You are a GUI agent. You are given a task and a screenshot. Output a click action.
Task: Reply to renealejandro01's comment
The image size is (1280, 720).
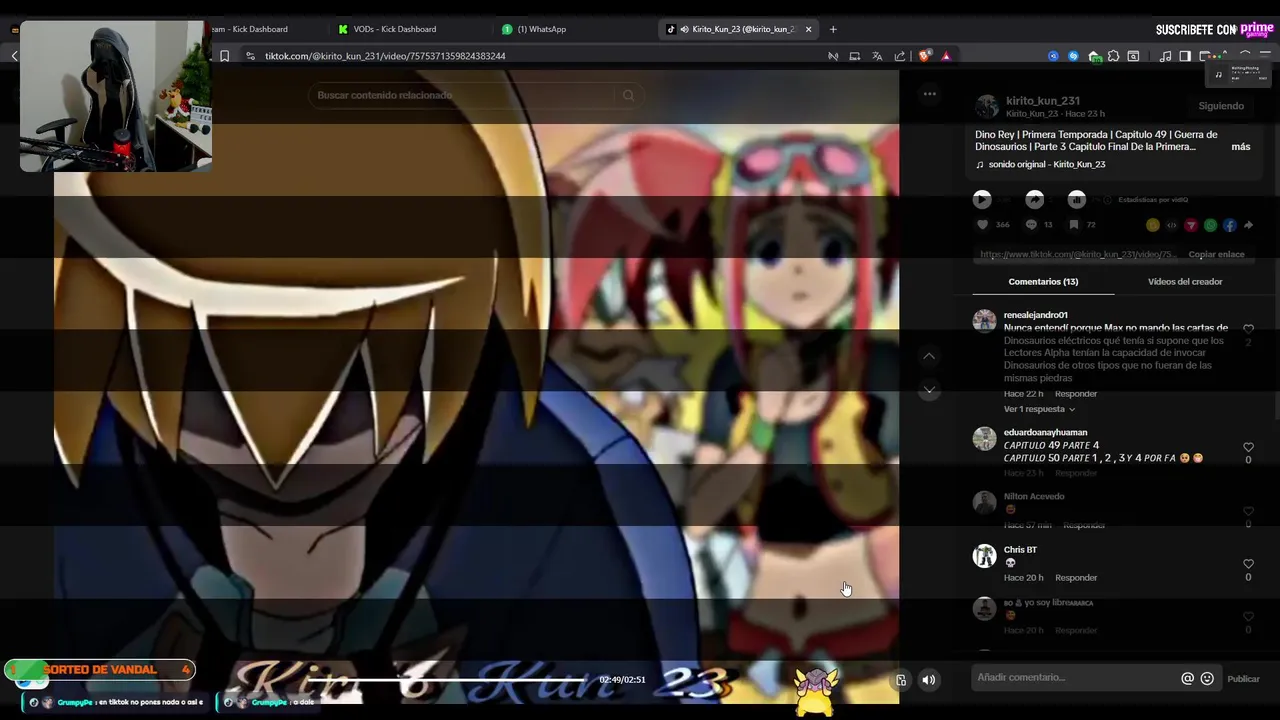tap(1076, 394)
